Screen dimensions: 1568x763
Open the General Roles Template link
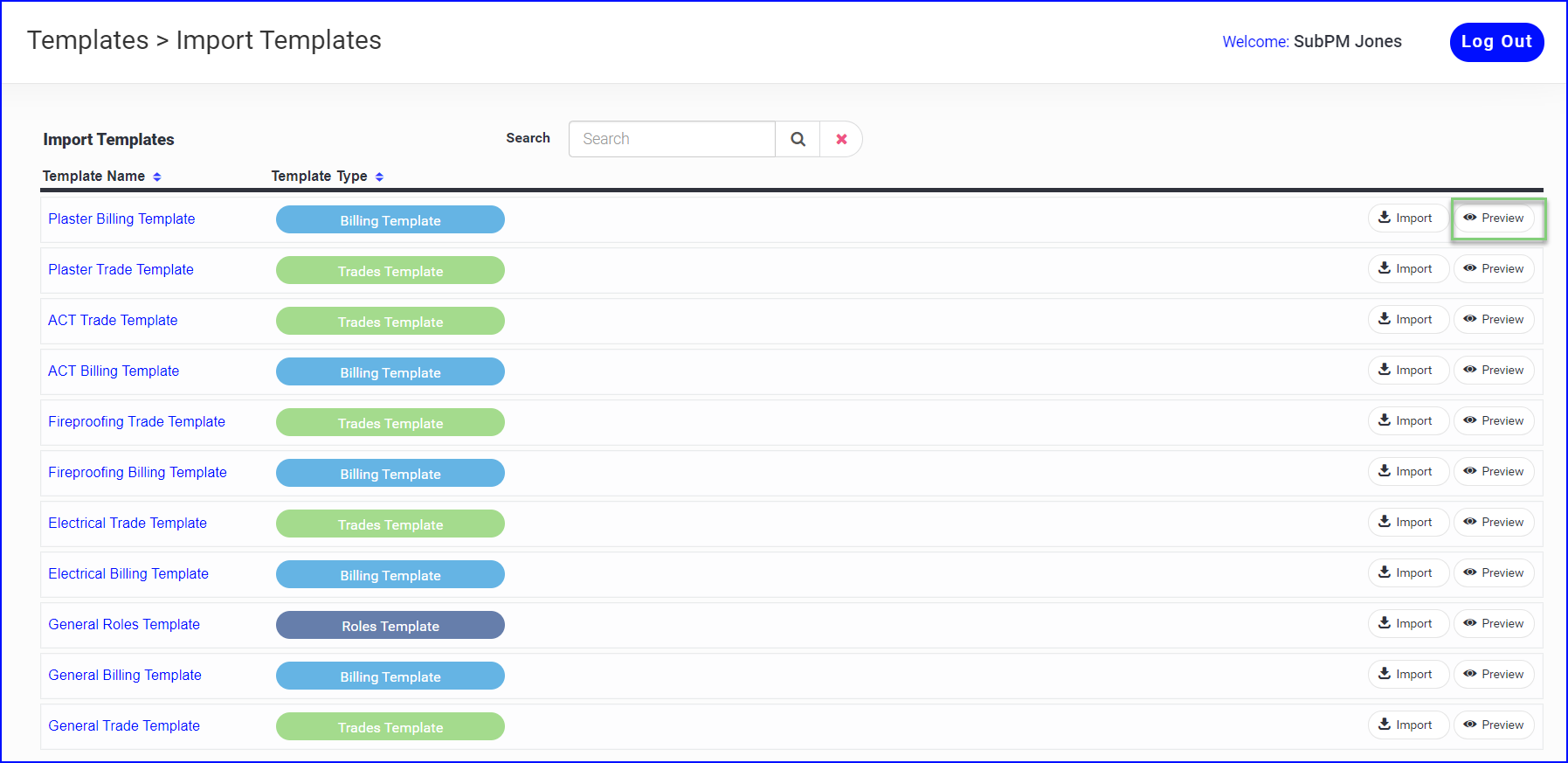[x=124, y=625]
